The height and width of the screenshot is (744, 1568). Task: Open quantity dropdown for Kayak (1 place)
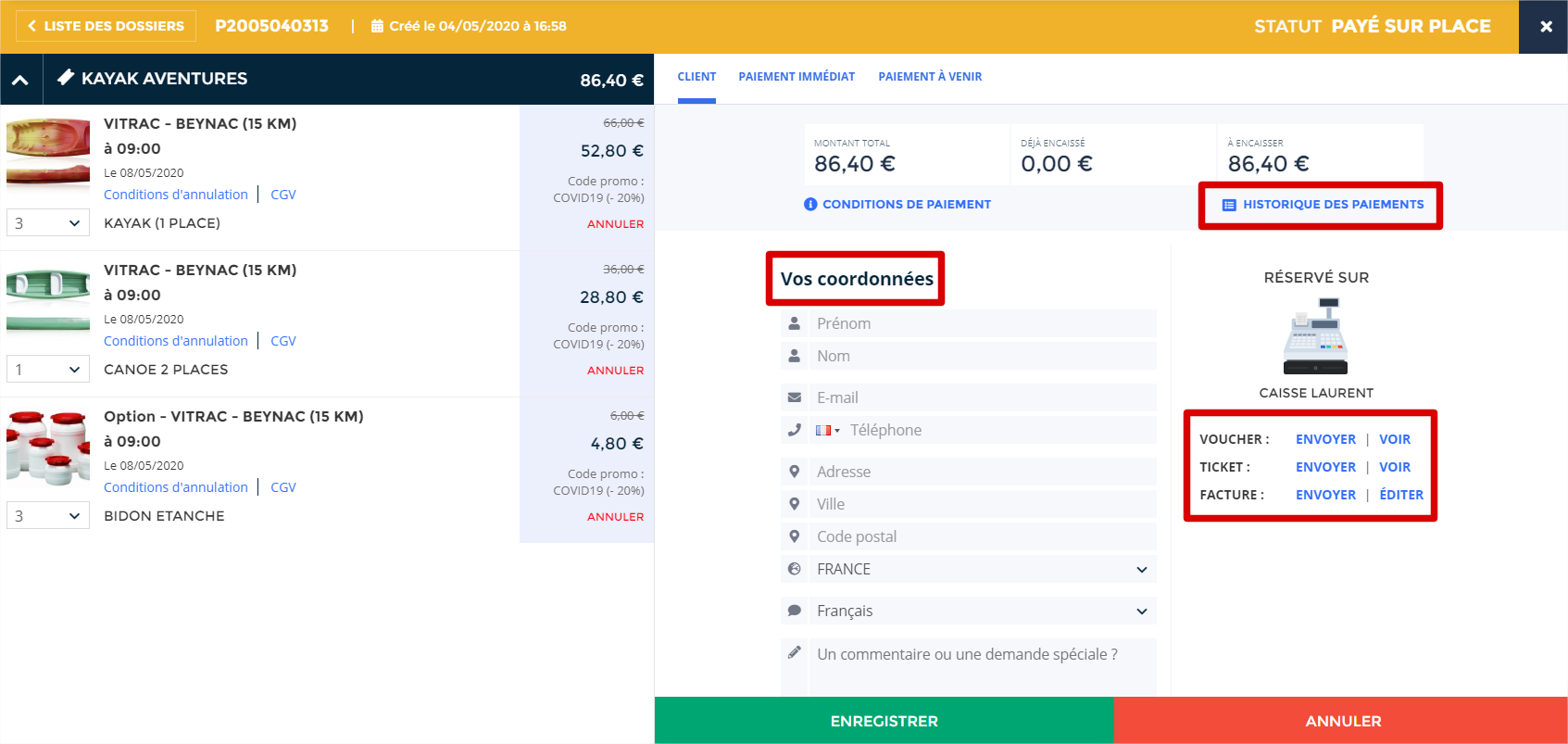pyautogui.click(x=48, y=222)
